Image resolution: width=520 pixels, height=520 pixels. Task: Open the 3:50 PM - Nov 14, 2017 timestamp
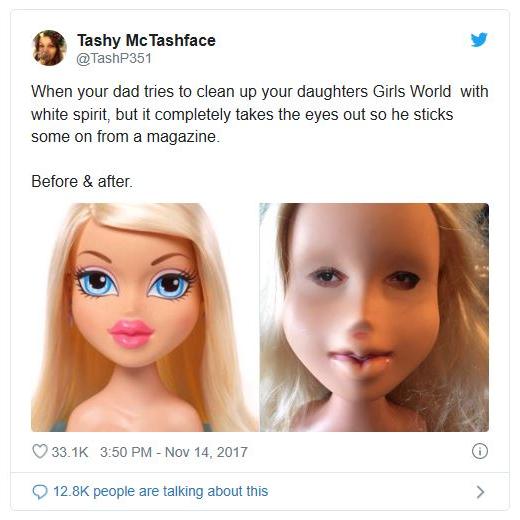pos(174,452)
